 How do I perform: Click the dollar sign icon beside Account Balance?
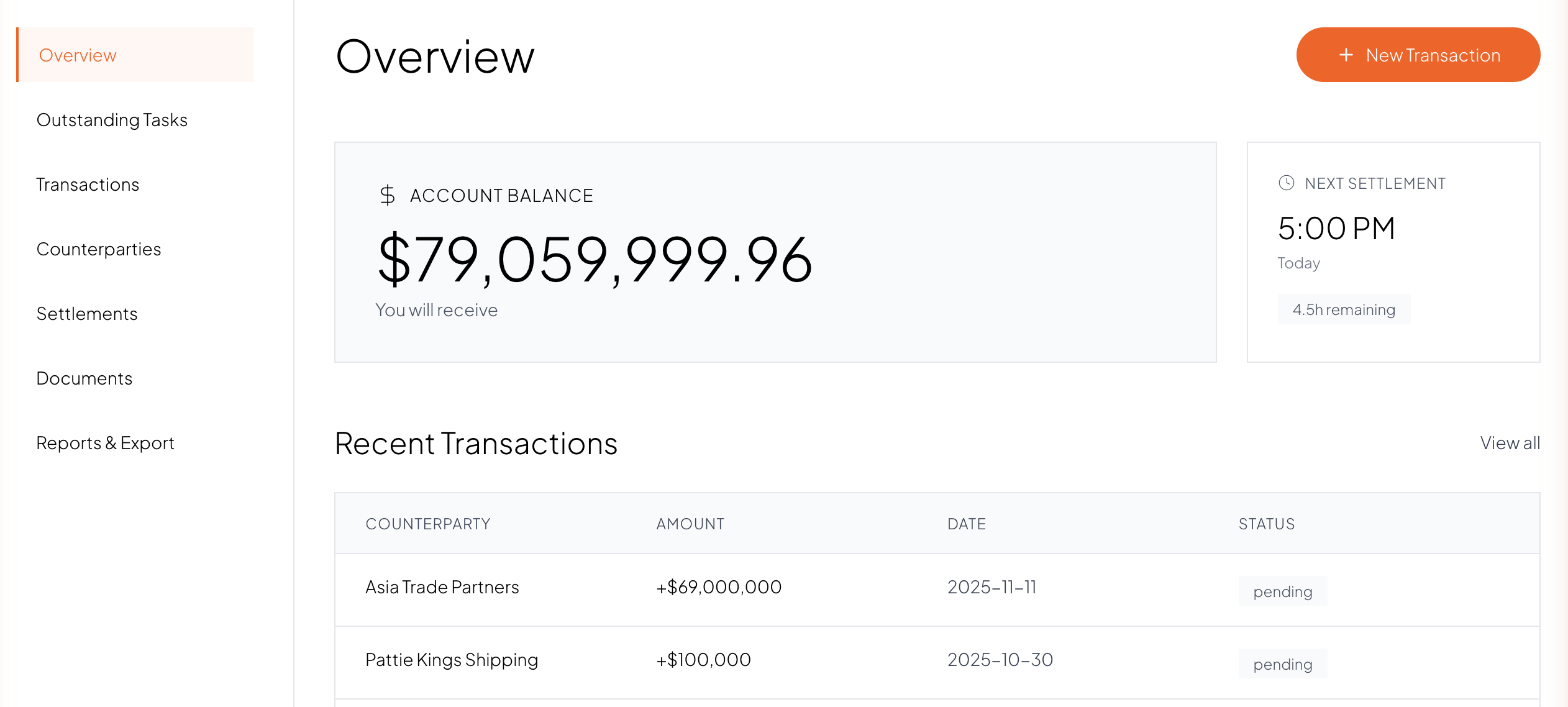coord(387,196)
